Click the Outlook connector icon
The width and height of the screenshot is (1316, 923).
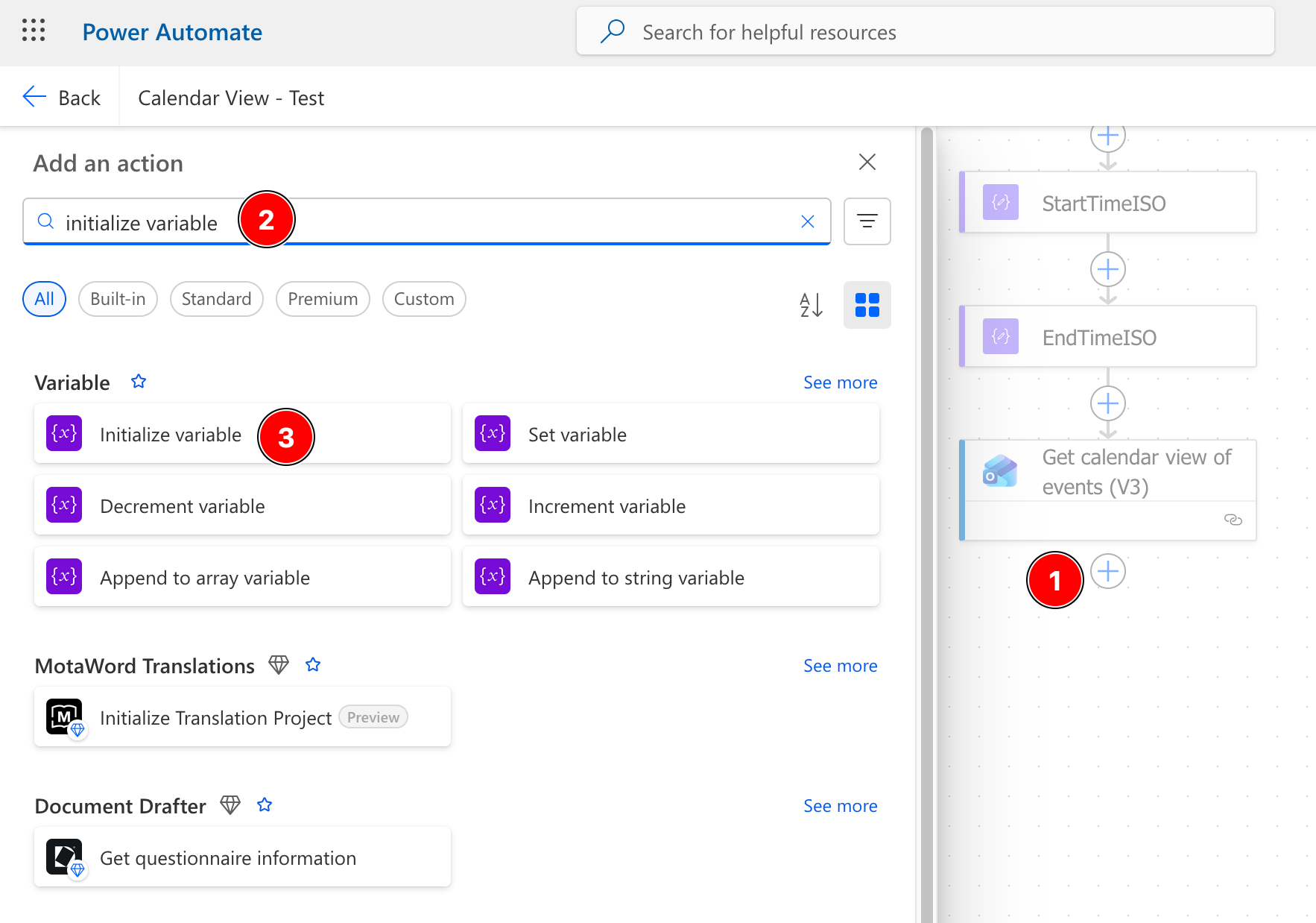pyautogui.click(x=1000, y=471)
